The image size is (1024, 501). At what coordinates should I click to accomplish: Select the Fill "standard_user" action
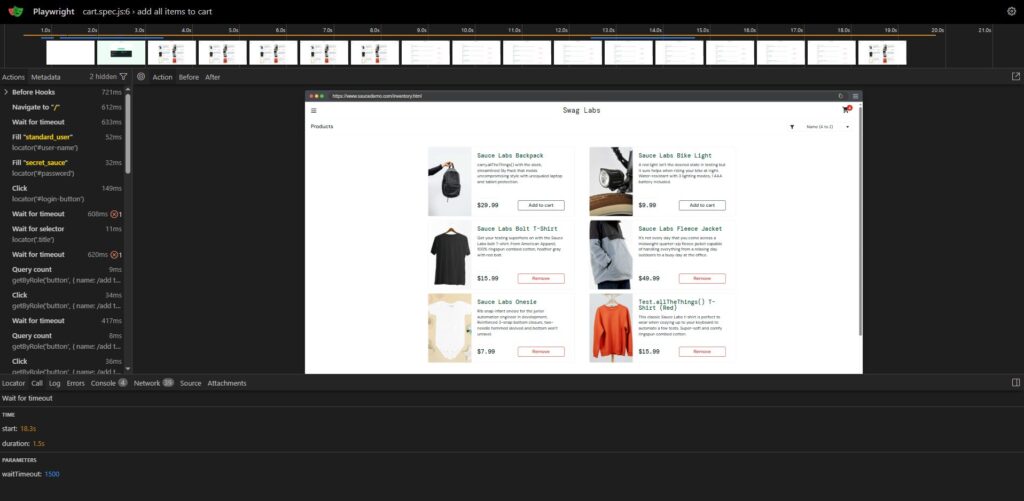pos(63,142)
